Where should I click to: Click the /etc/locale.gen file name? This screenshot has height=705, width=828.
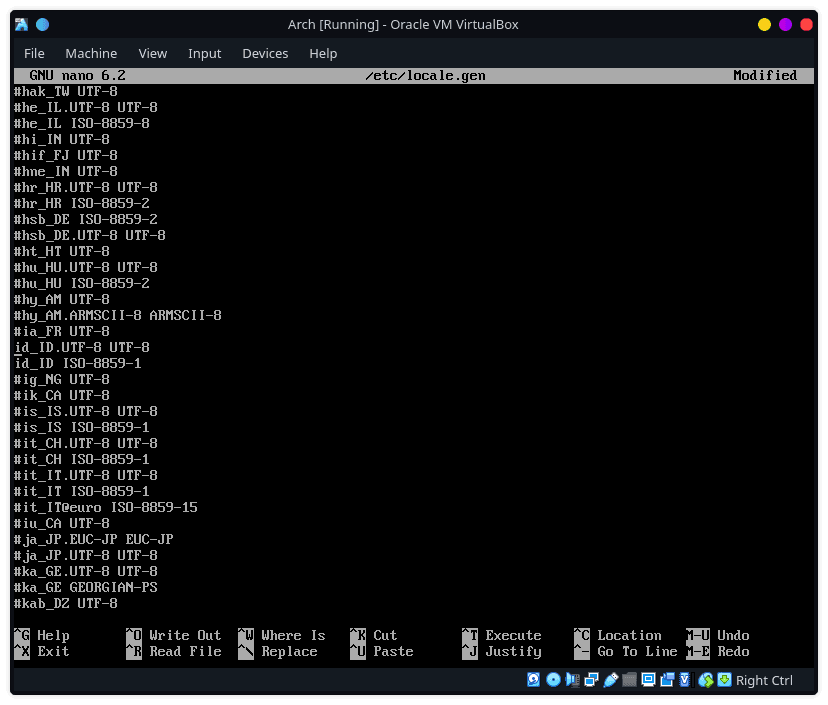(426, 76)
